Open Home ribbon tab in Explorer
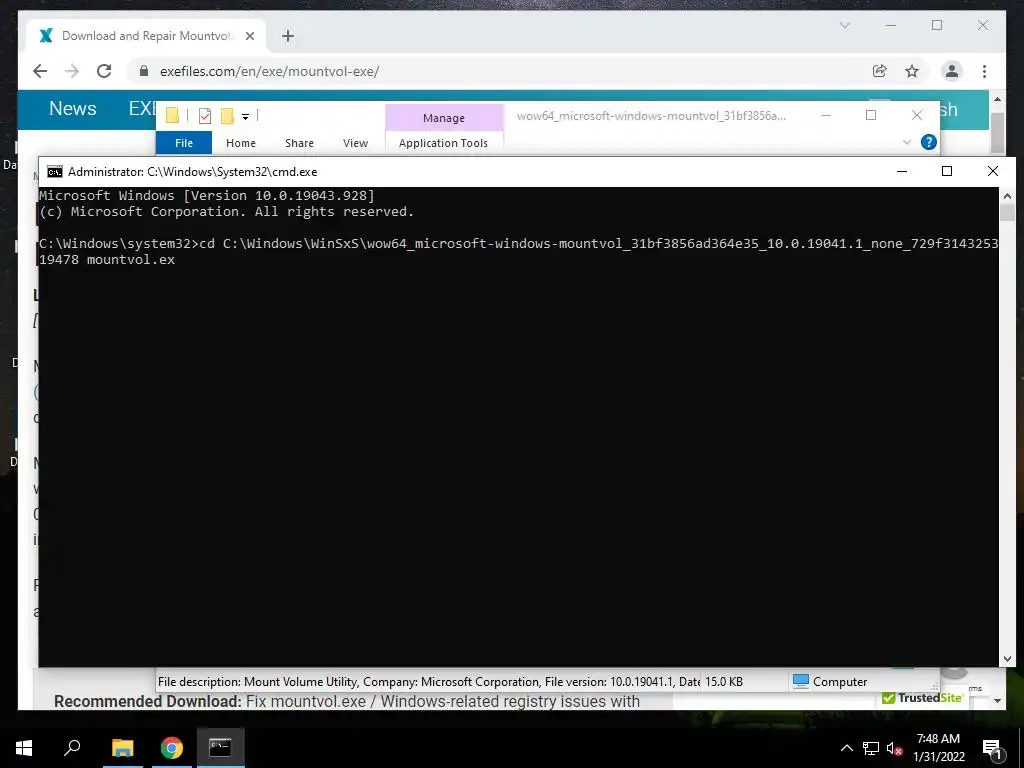Image resolution: width=1024 pixels, height=768 pixels. coord(240,142)
